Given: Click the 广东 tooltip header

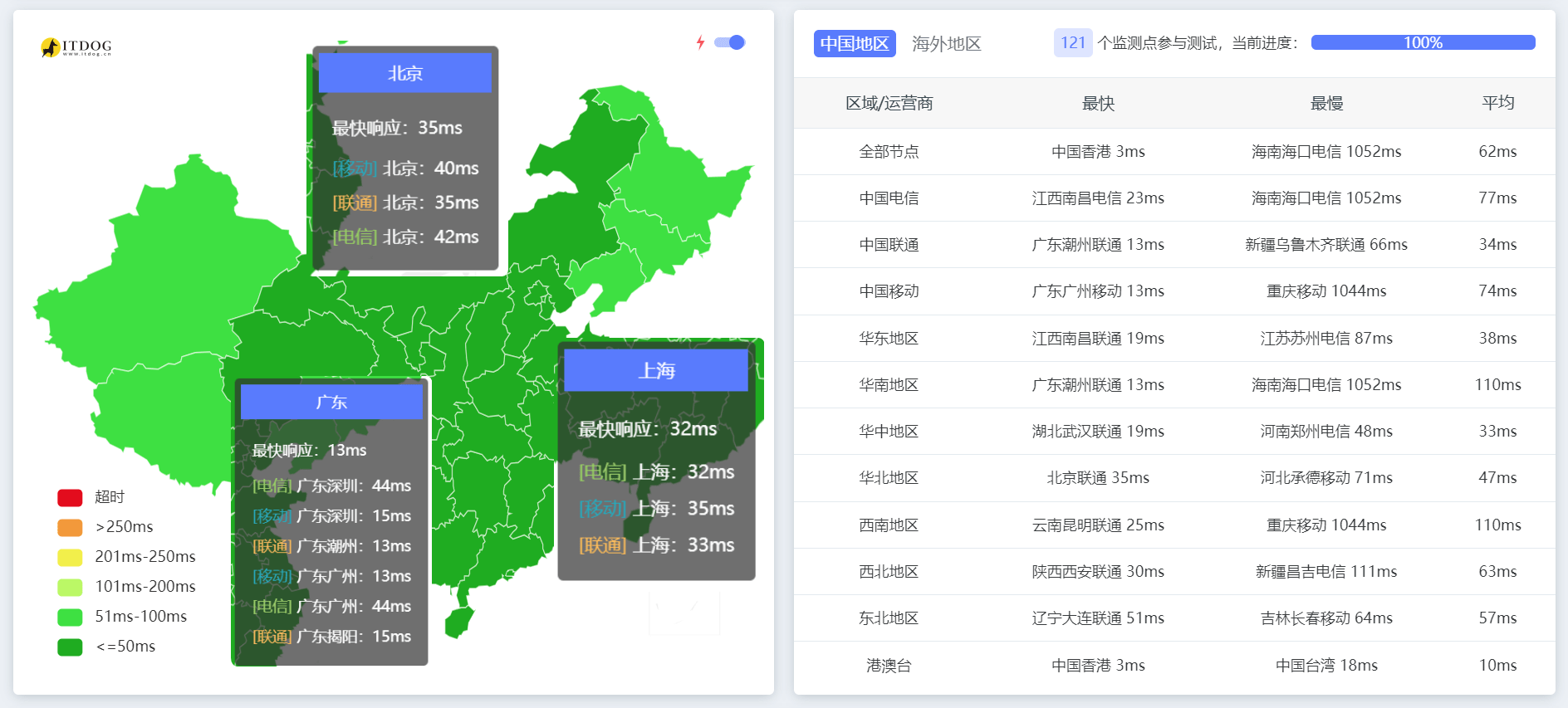Looking at the screenshot, I should pos(331,403).
